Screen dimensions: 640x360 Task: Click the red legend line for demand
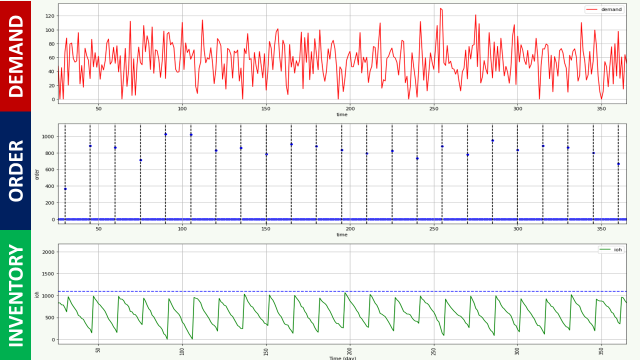click(592, 9)
